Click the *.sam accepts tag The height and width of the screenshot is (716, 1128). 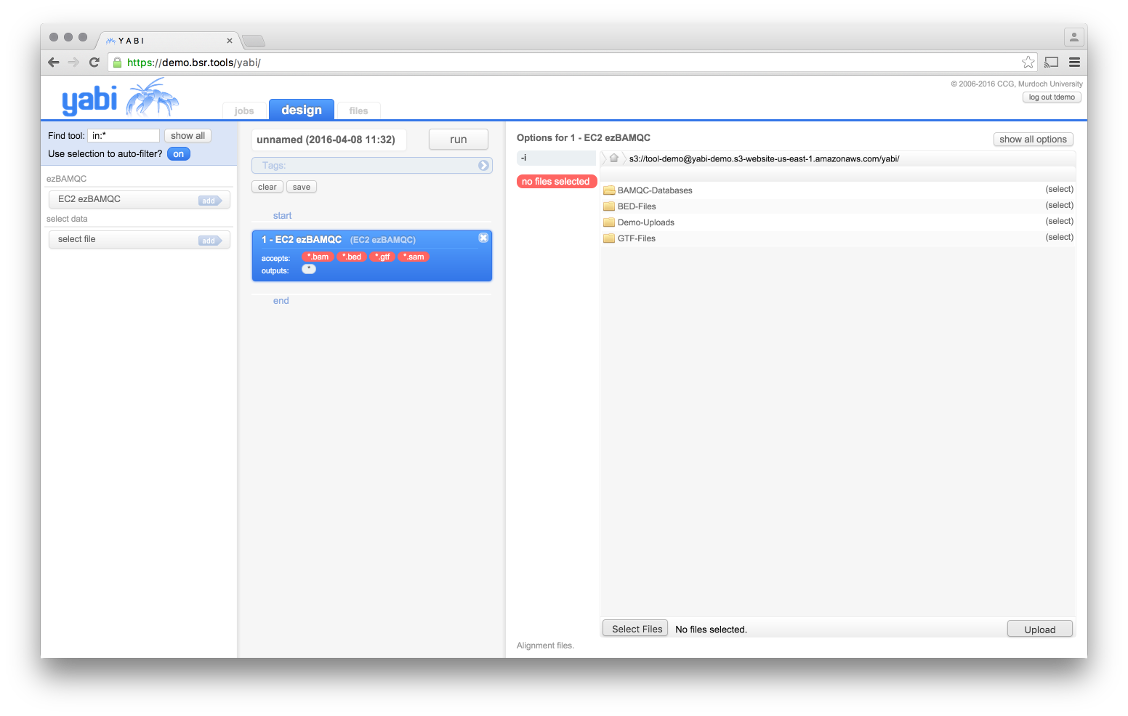click(414, 257)
